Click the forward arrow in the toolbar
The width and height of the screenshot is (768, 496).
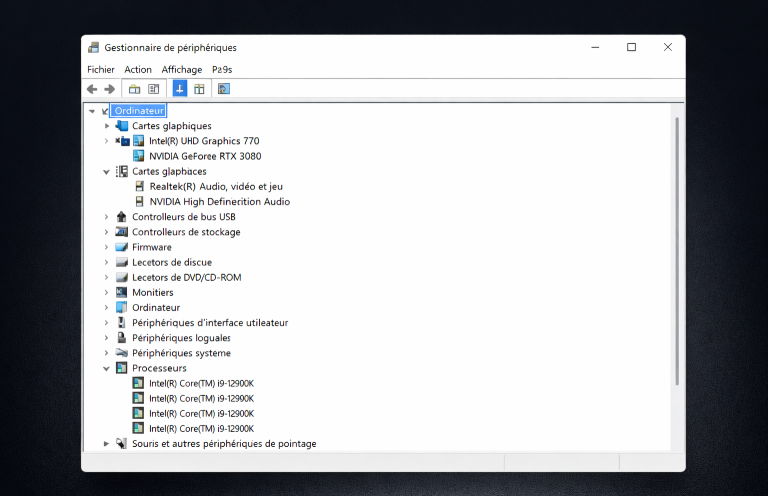tap(110, 89)
